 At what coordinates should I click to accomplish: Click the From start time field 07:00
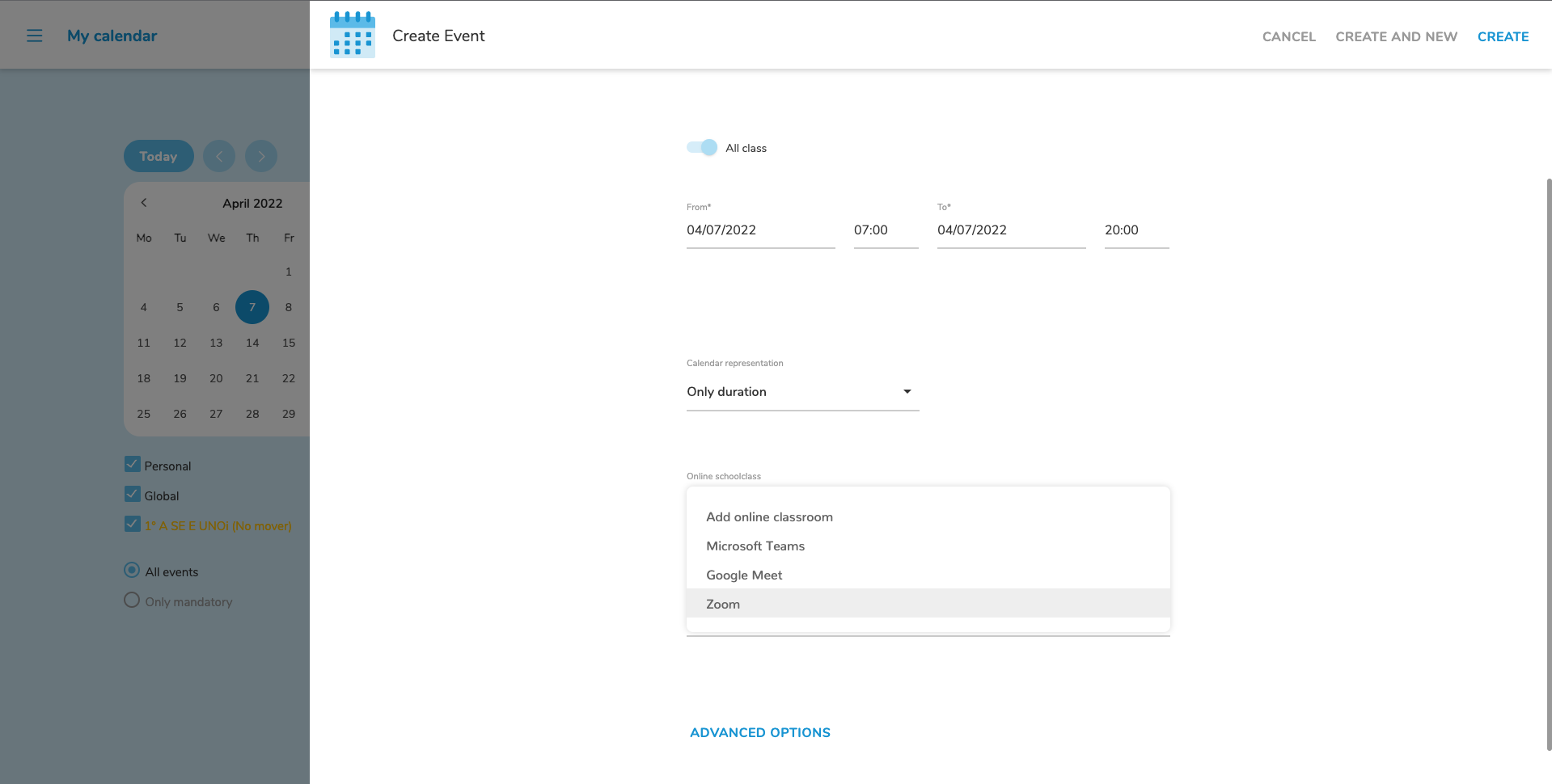885,230
